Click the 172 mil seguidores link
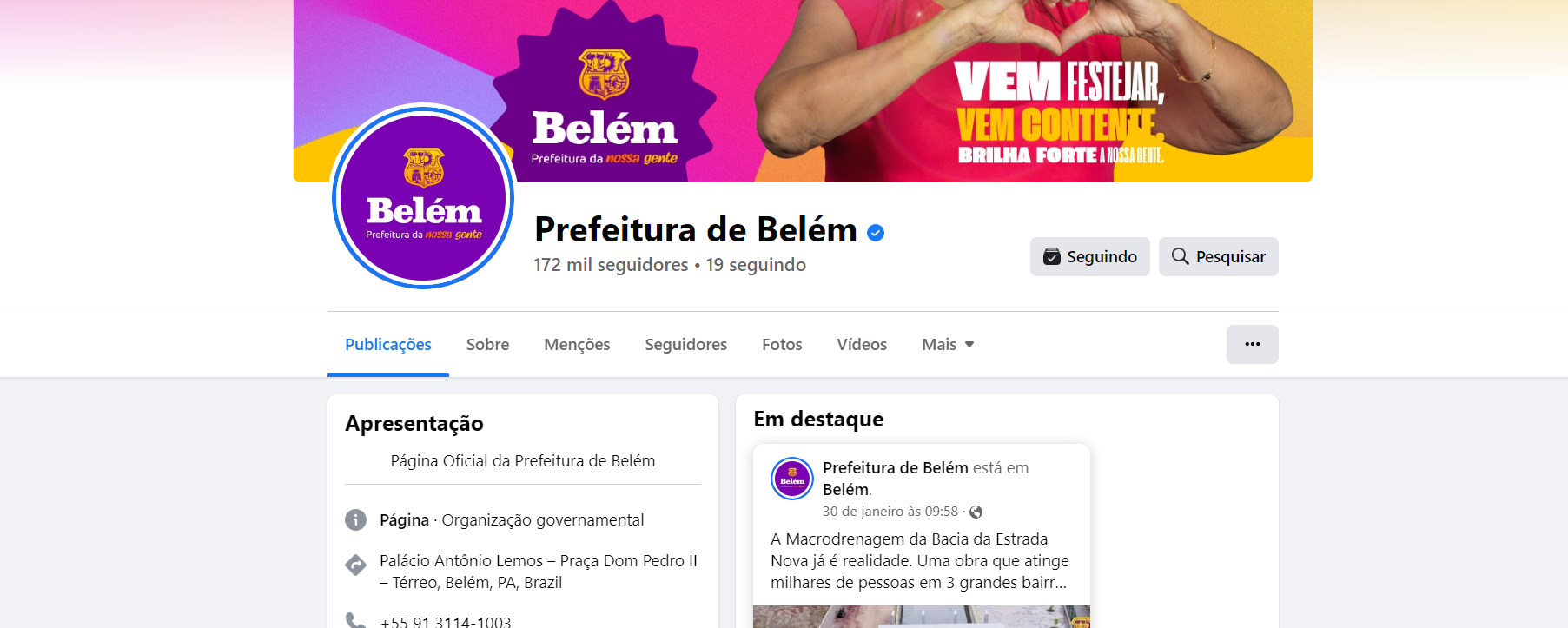 click(x=611, y=265)
